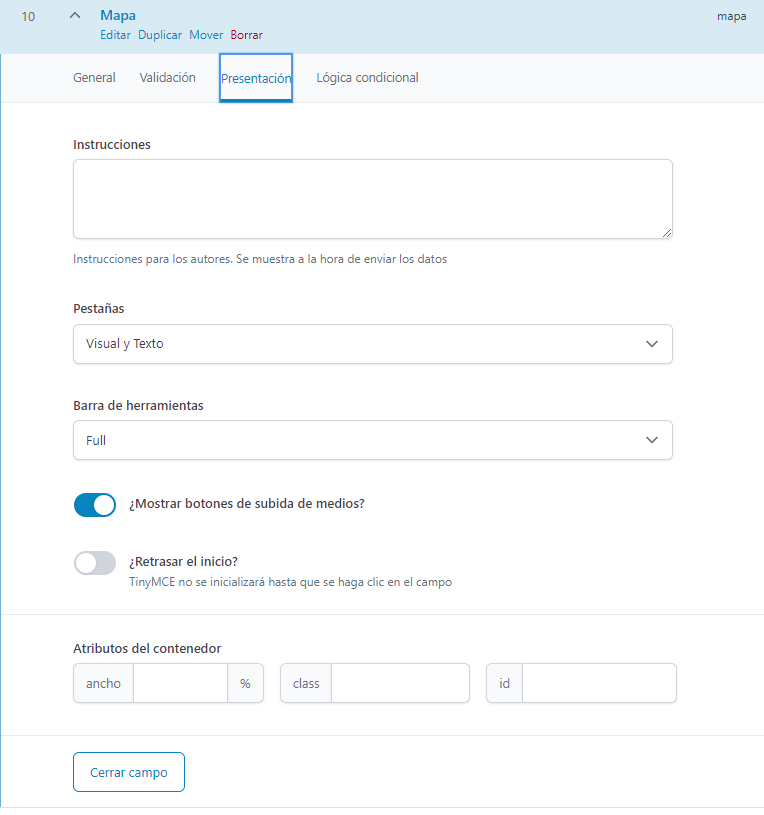764x815 pixels.
Task: Go to Lógica condicional tab
Action: coord(367,77)
